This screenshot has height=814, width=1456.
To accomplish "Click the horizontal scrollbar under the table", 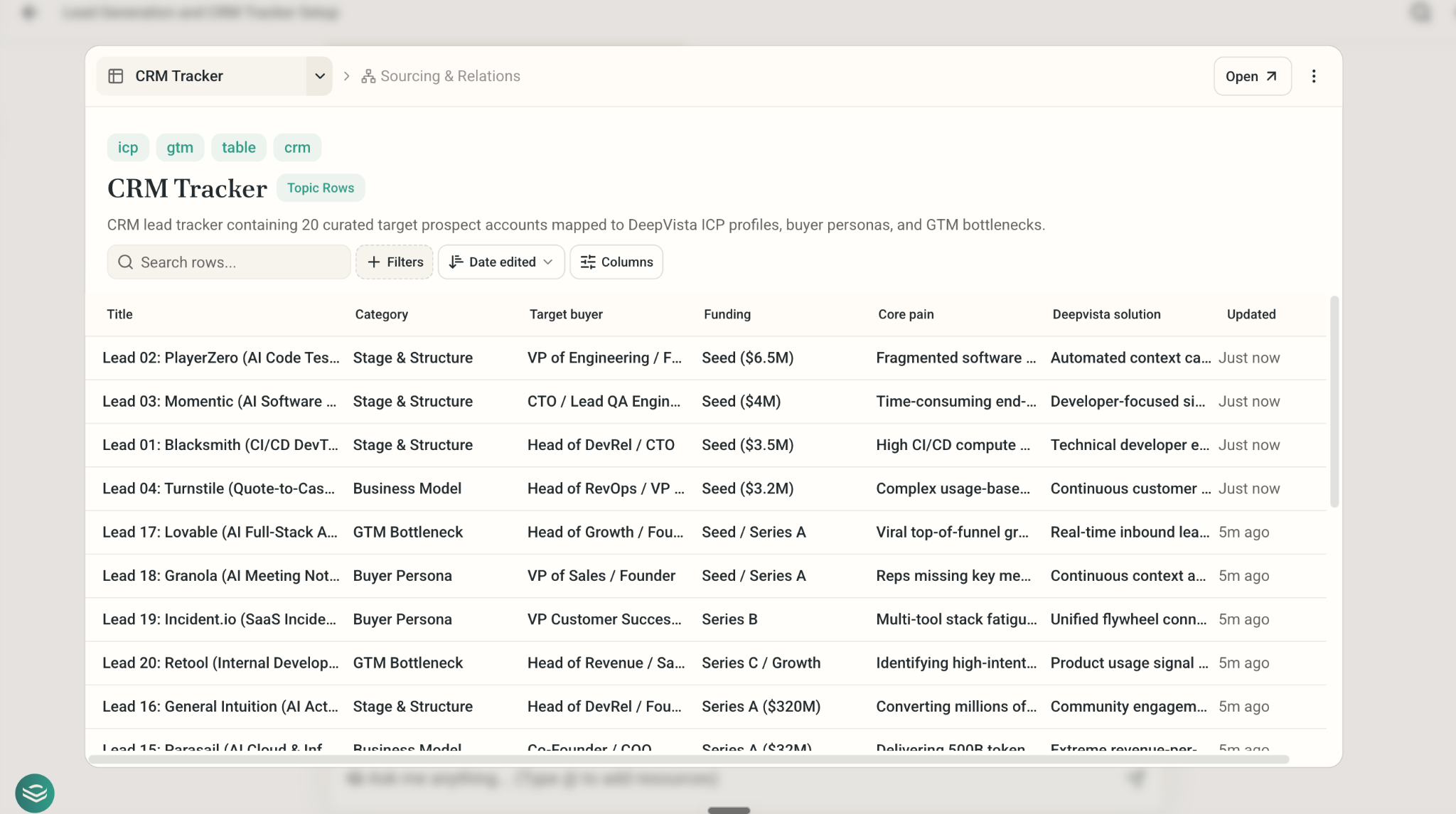I will pos(688,759).
